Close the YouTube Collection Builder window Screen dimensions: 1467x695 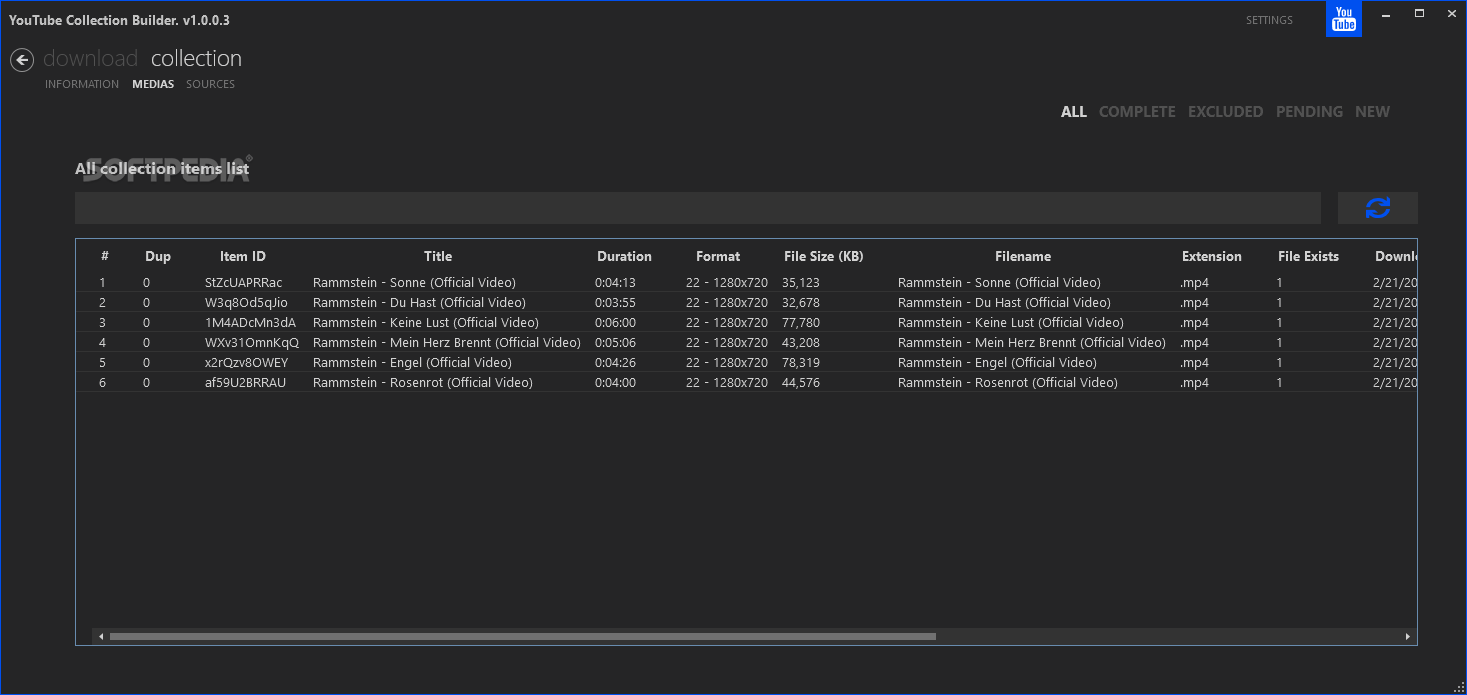tap(1450, 14)
